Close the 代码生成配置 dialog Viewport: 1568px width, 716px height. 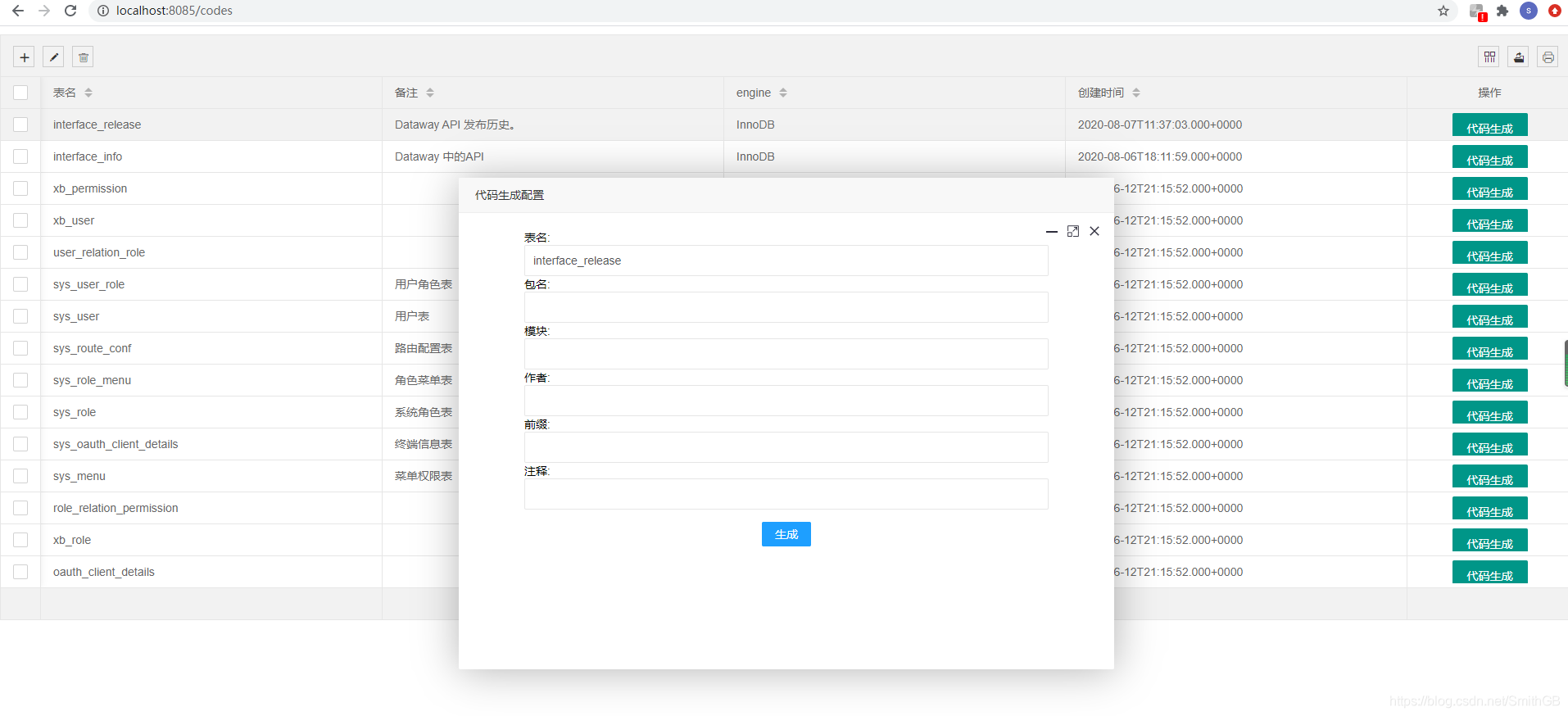pyautogui.click(x=1094, y=232)
